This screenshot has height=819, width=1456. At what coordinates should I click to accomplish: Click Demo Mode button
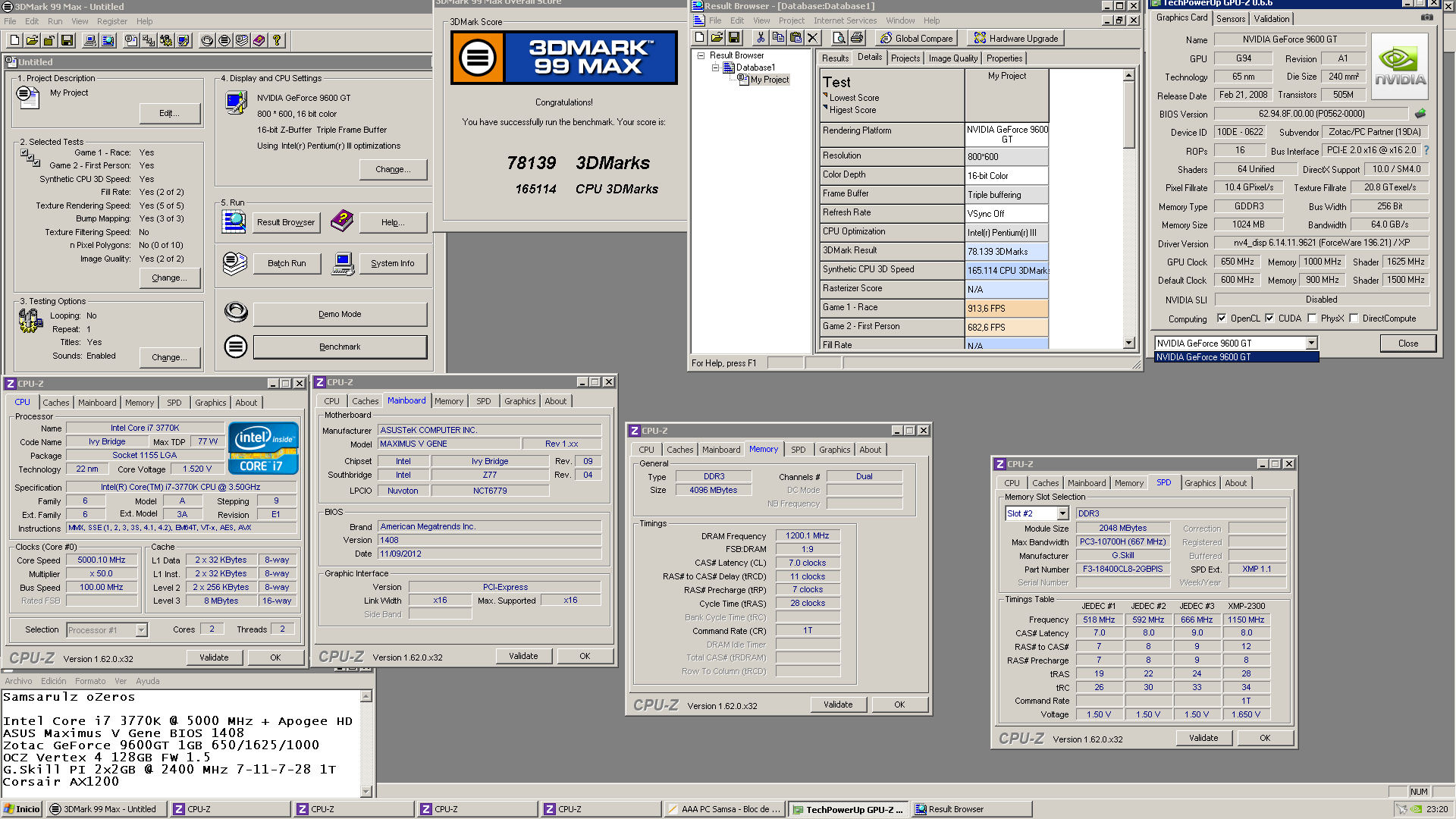tap(340, 314)
